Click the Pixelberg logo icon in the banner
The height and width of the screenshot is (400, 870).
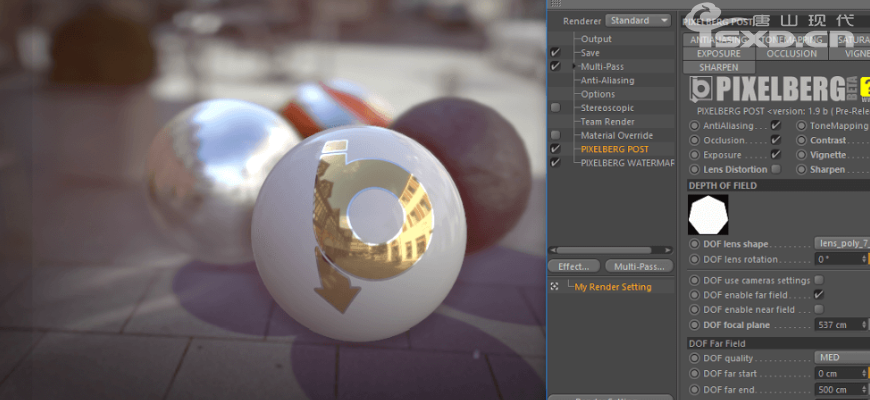[x=701, y=90]
